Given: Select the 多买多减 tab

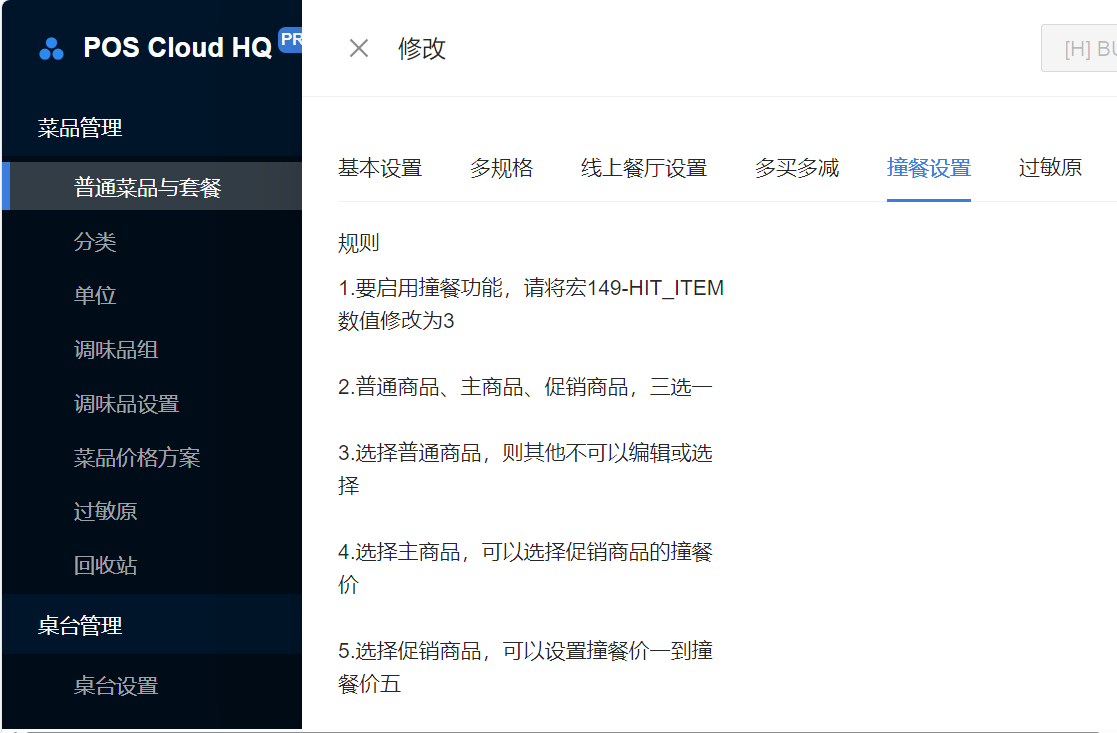Looking at the screenshot, I should 796,168.
